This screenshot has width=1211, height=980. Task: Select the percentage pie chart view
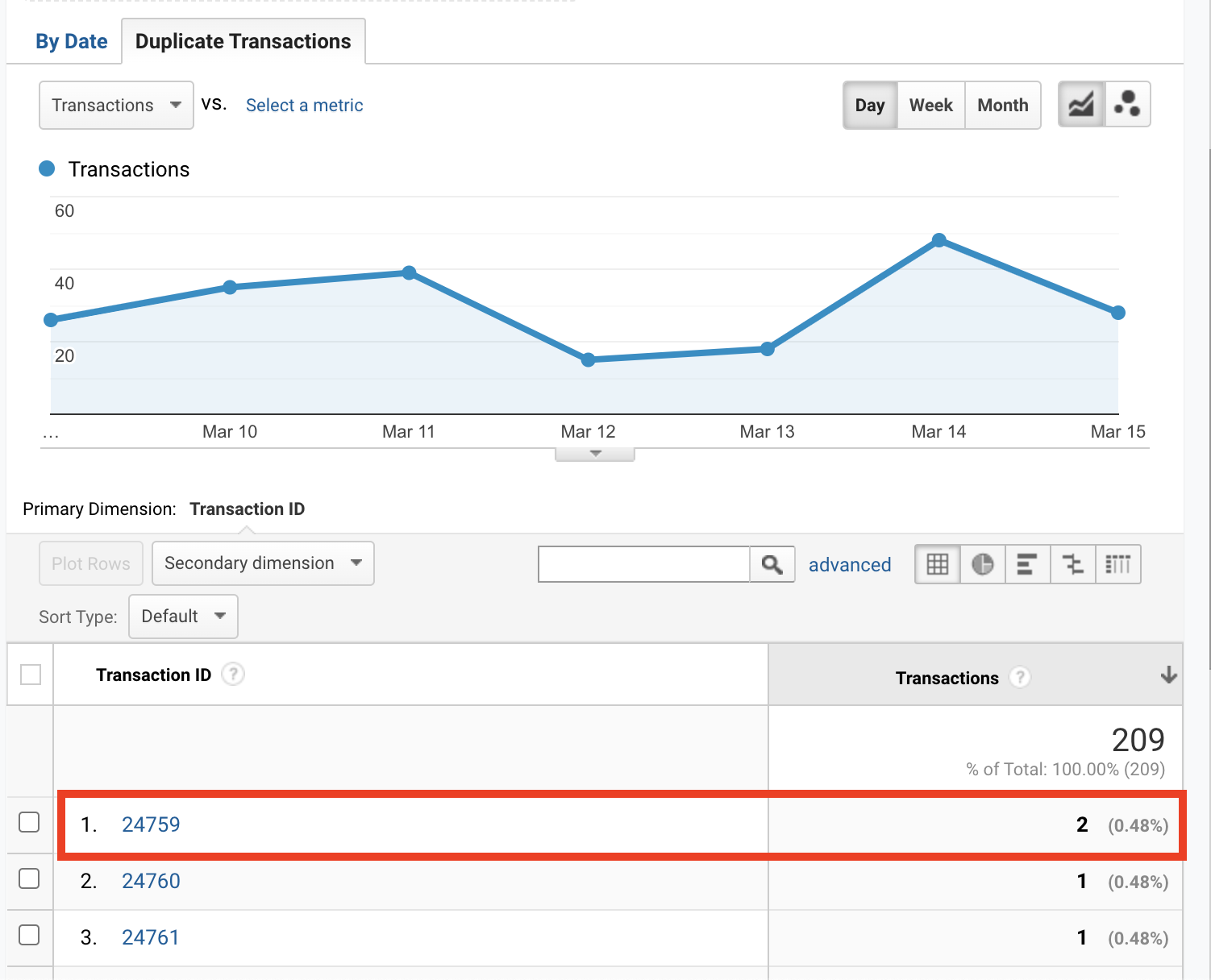(982, 564)
